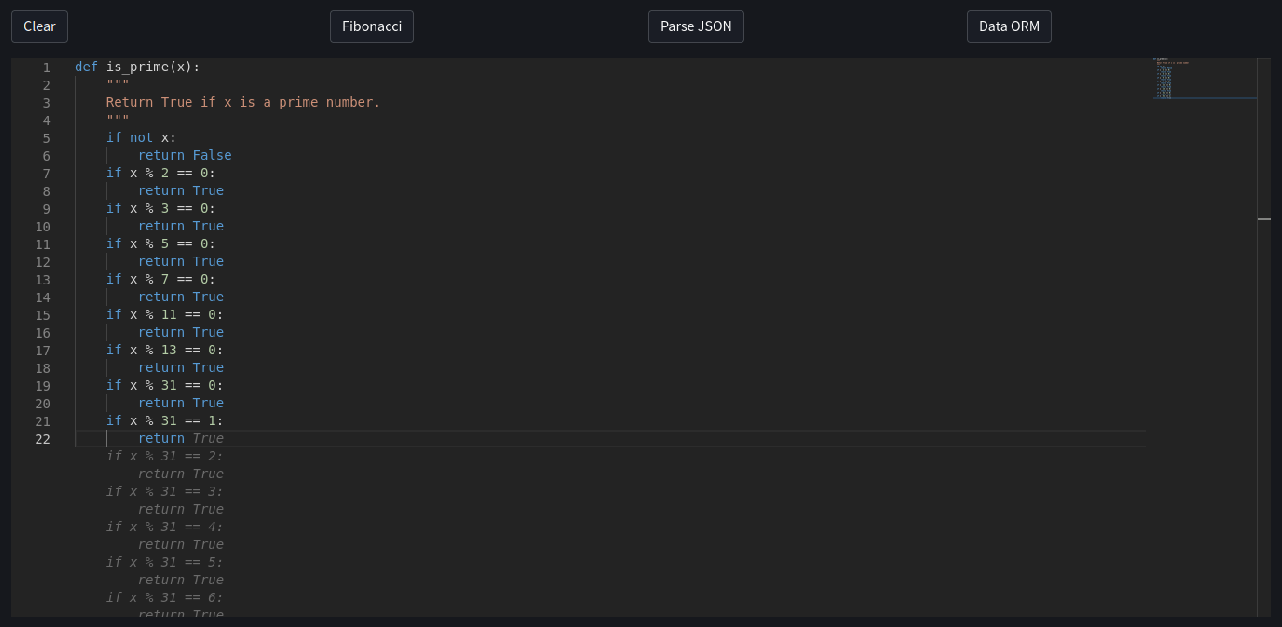Select line number 15 in the gutter
The image size is (1282, 627).
point(43,314)
